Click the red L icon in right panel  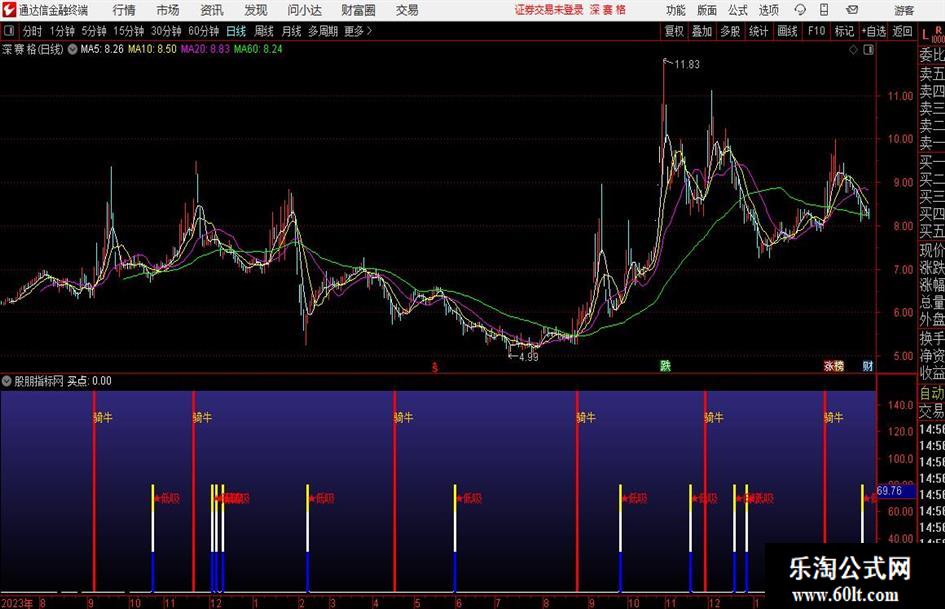pos(925,35)
